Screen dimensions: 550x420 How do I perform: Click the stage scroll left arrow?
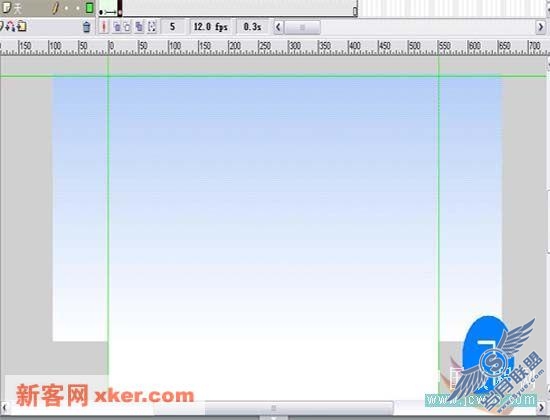[x=5, y=407]
